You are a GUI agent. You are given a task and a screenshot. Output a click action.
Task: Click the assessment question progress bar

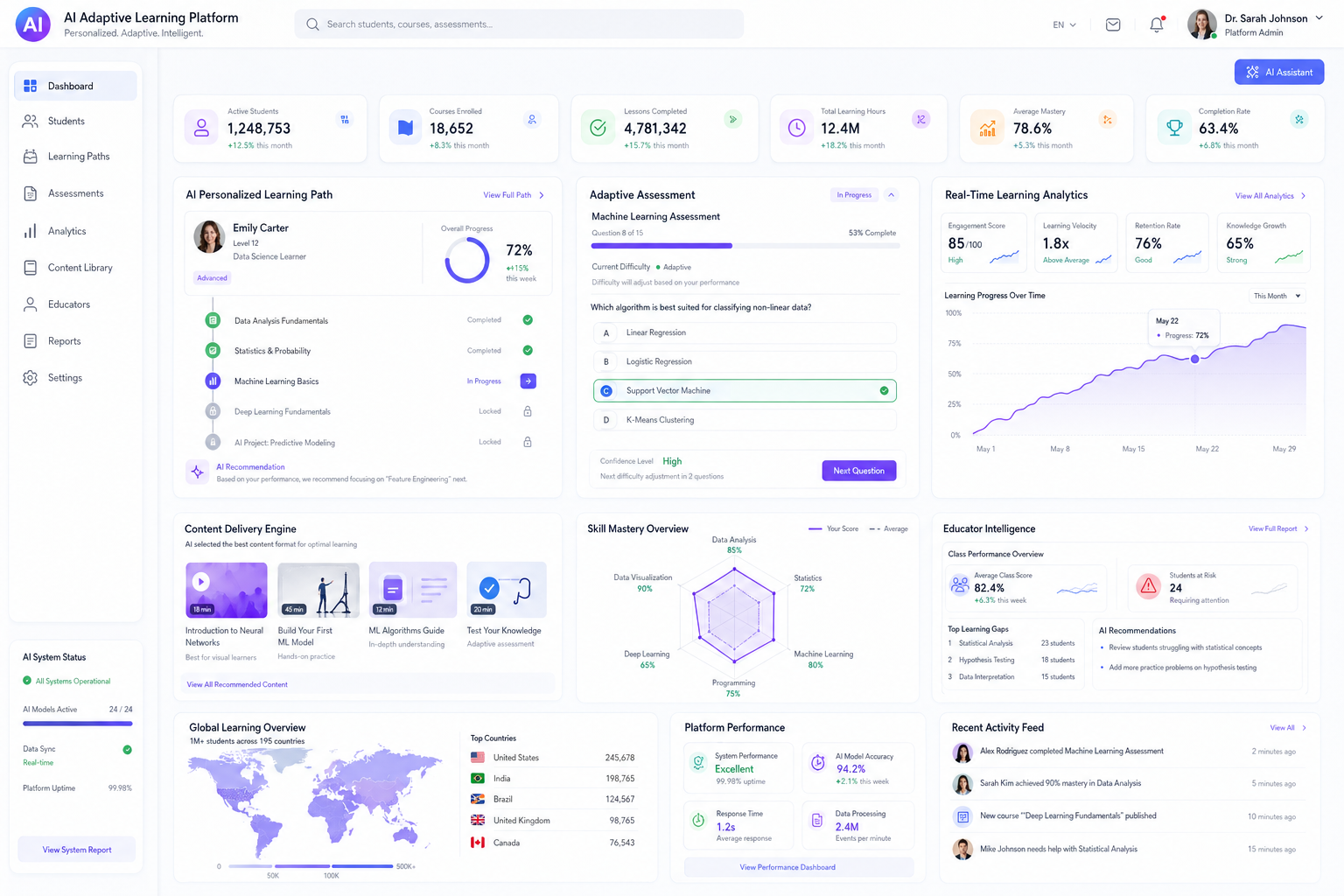pyautogui.click(x=745, y=246)
